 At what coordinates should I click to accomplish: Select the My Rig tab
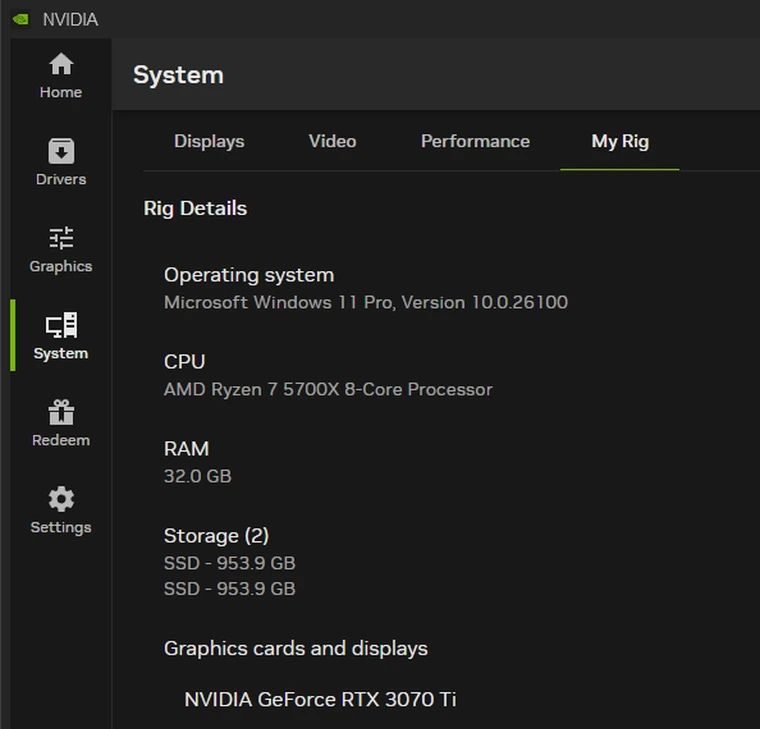(x=620, y=142)
